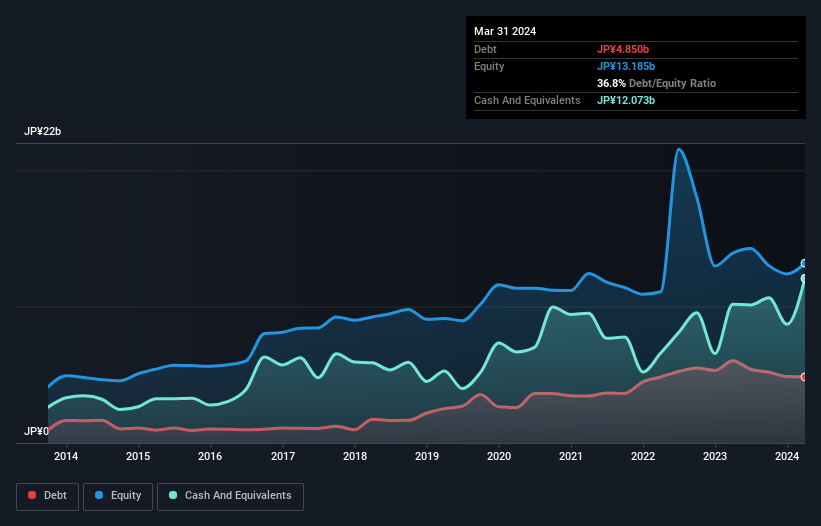This screenshot has height=526, width=821.
Task: Click the 2019 axis label
Action: point(427,456)
